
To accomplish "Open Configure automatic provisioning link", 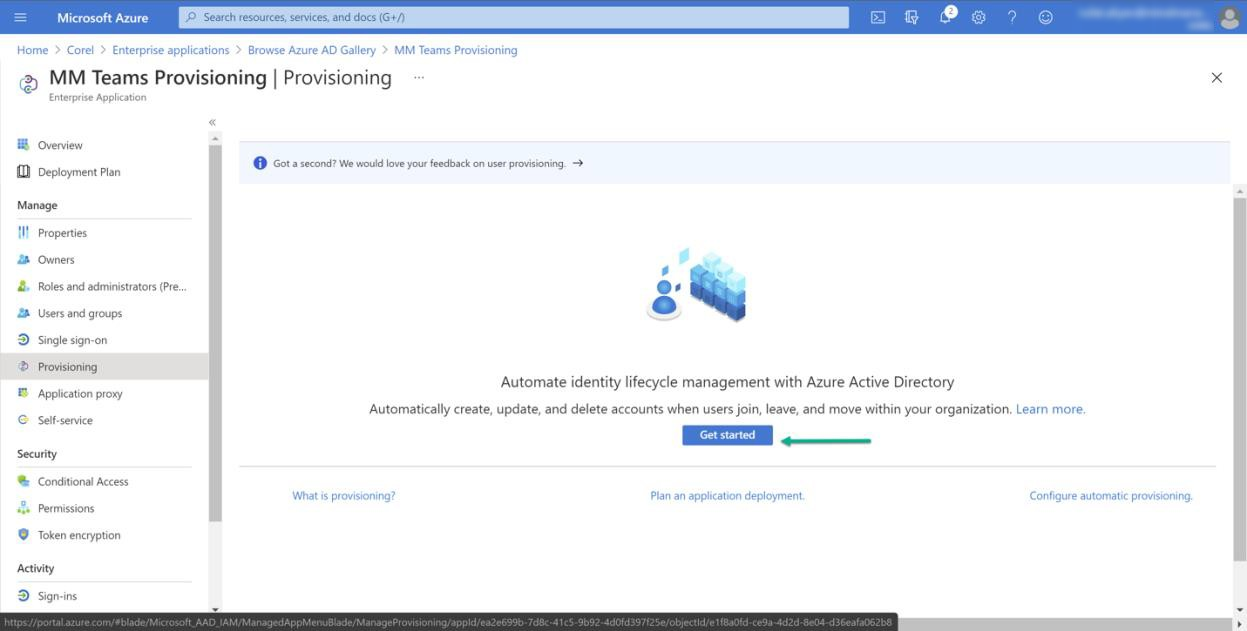I will tap(1111, 495).
